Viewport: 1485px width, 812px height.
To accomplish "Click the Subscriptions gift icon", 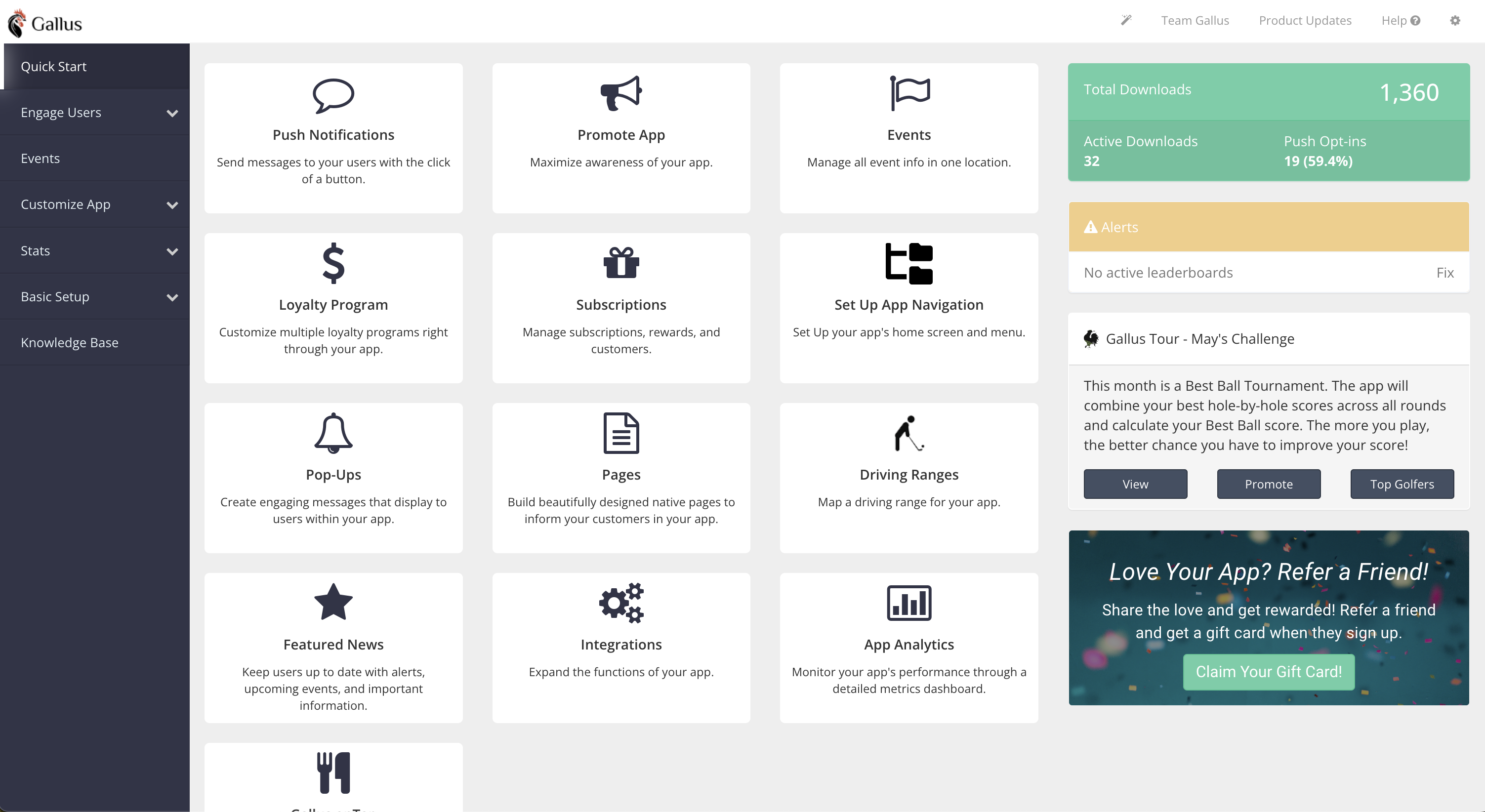I will (x=621, y=262).
